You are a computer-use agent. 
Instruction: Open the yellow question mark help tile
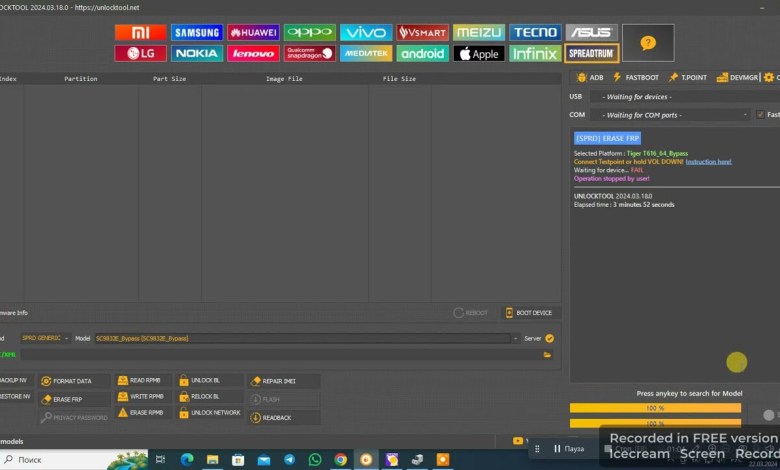coord(648,43)
